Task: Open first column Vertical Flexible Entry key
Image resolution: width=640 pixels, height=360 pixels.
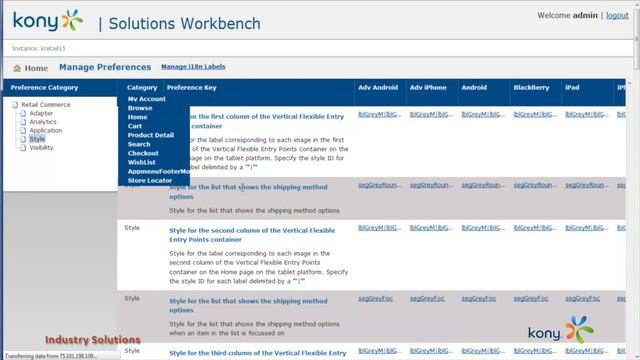Action: [267, 121]
